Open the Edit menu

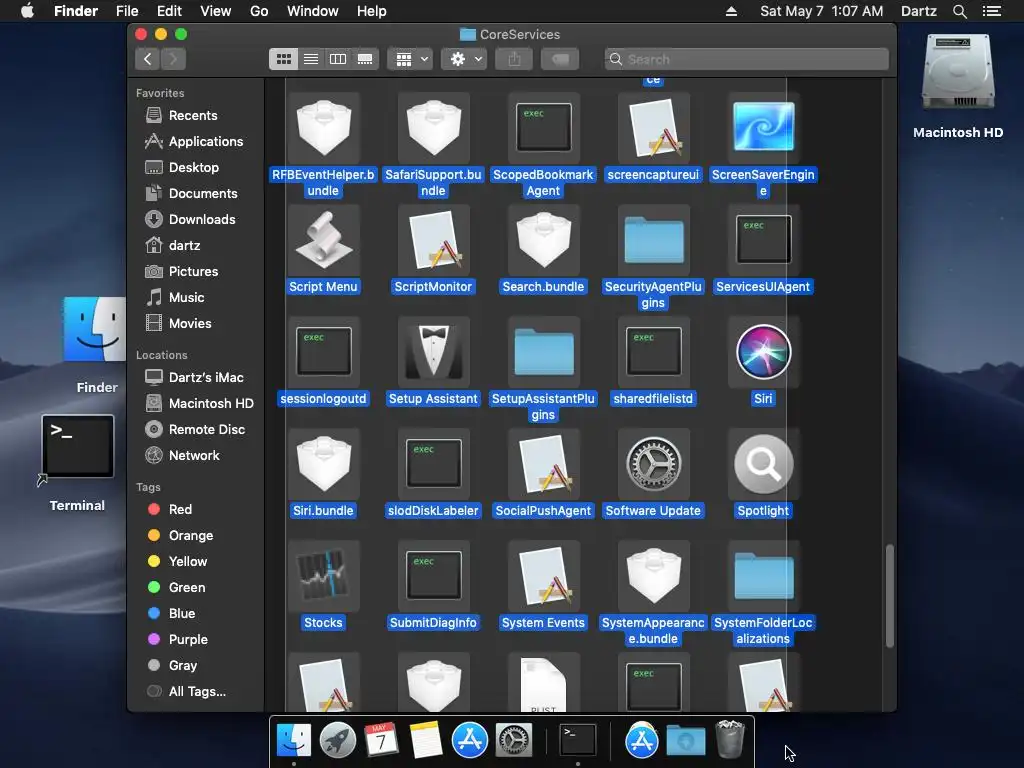(x=169, y=11)
